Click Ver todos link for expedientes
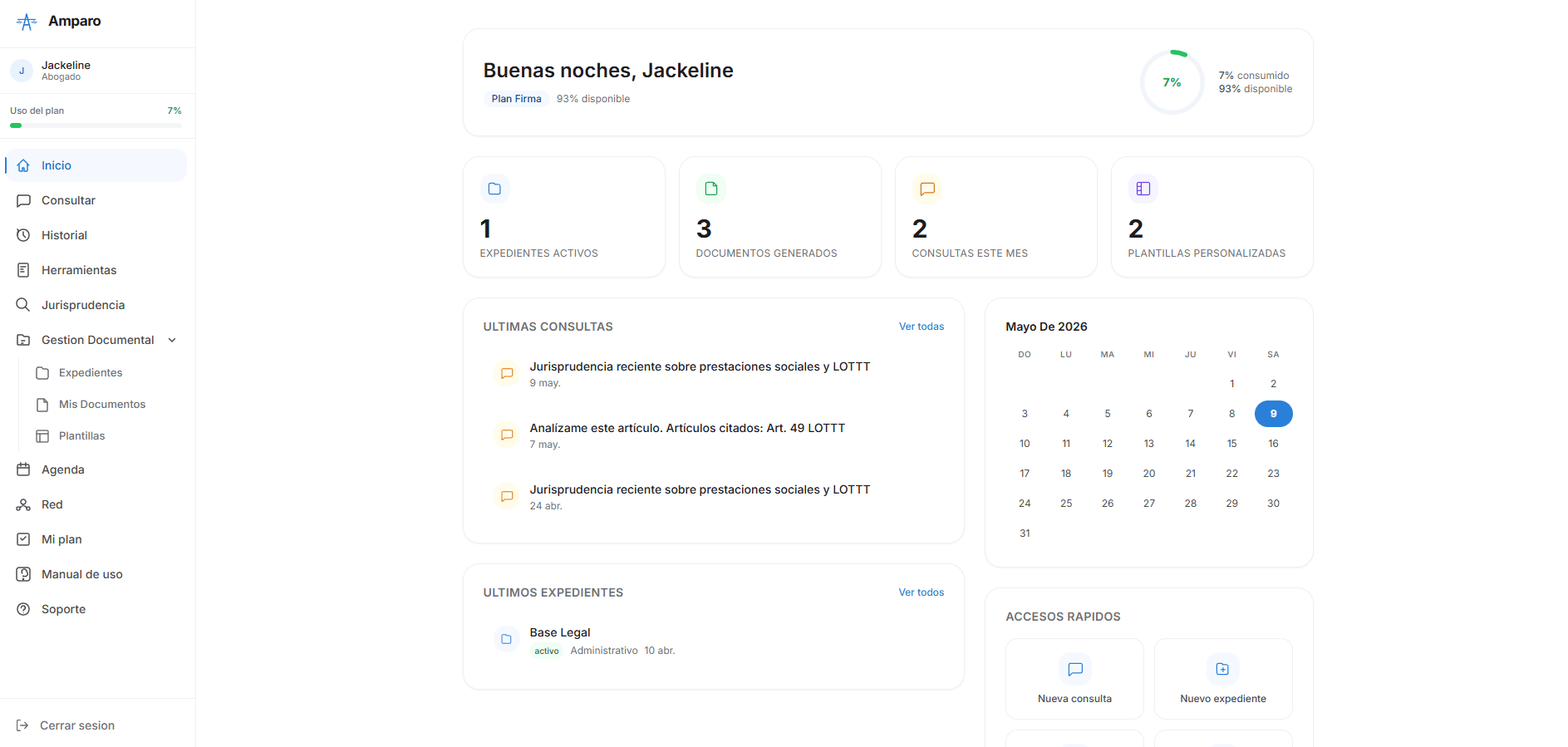The image size is (1568, 747). pyautogui.click(x=922, y=592)
